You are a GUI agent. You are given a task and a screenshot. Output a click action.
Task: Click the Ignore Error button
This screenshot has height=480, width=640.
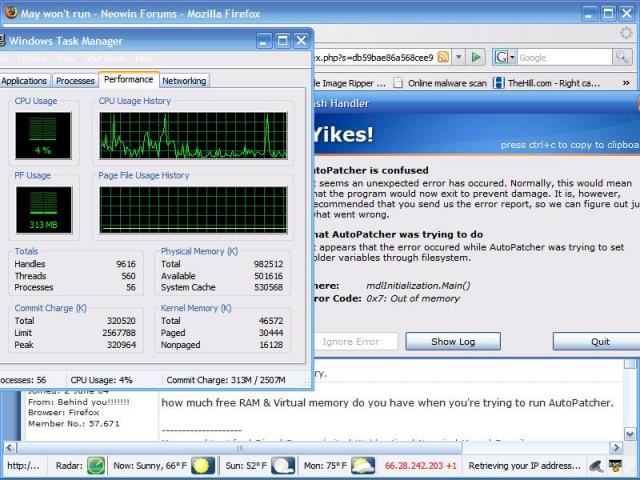pyautogui.click(x=354, y=341)
